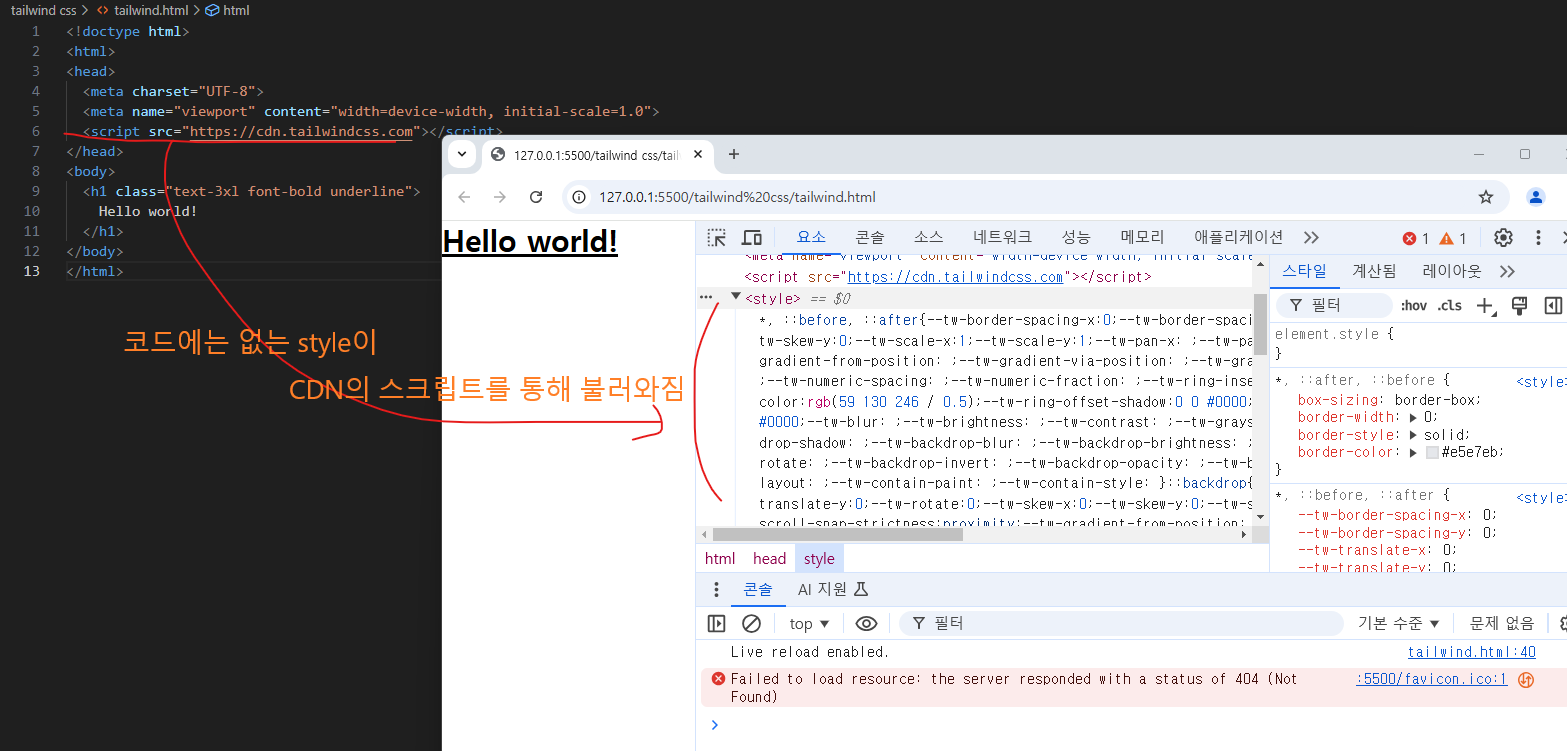The image size is (1567, 751).
Task: Switch to the 메모리 panel tab
Action: pyautogui.click(x=1142, y=238)
